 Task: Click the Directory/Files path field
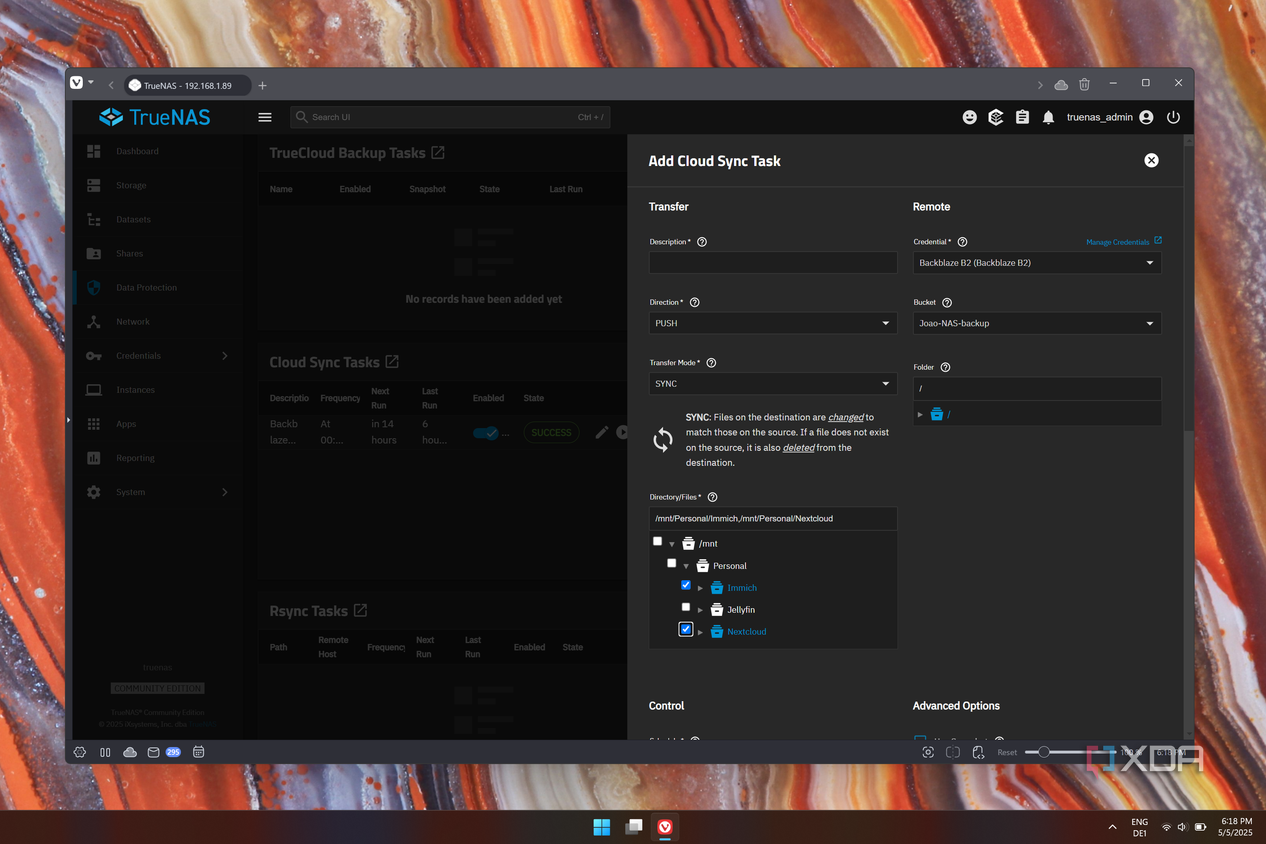(x=773, y=518)
